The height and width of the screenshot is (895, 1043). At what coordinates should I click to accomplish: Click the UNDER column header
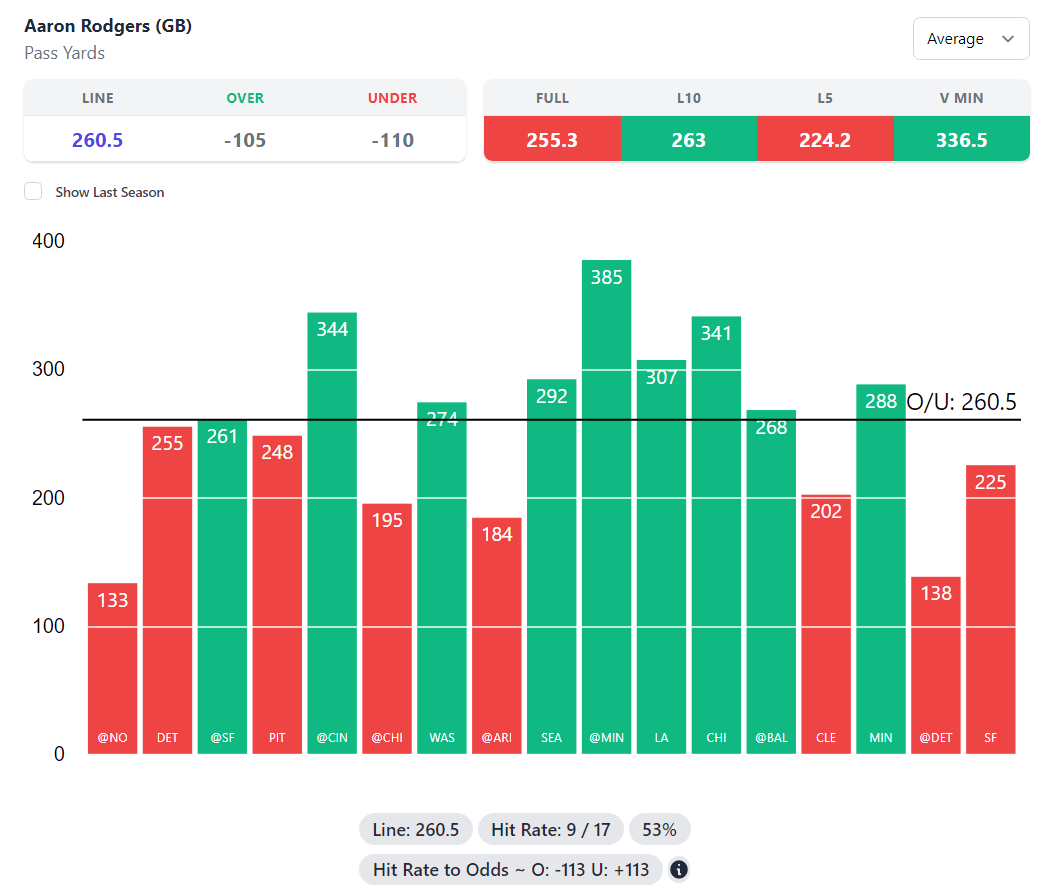click(x=392, y=98)
